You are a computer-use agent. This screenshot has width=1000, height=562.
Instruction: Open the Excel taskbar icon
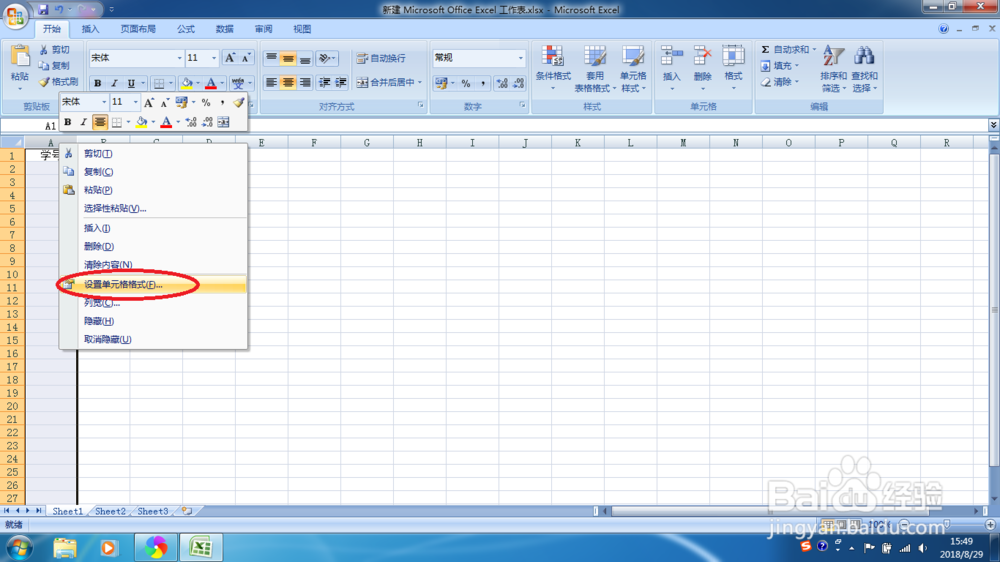pyautogui.click(x=201, y=547)
